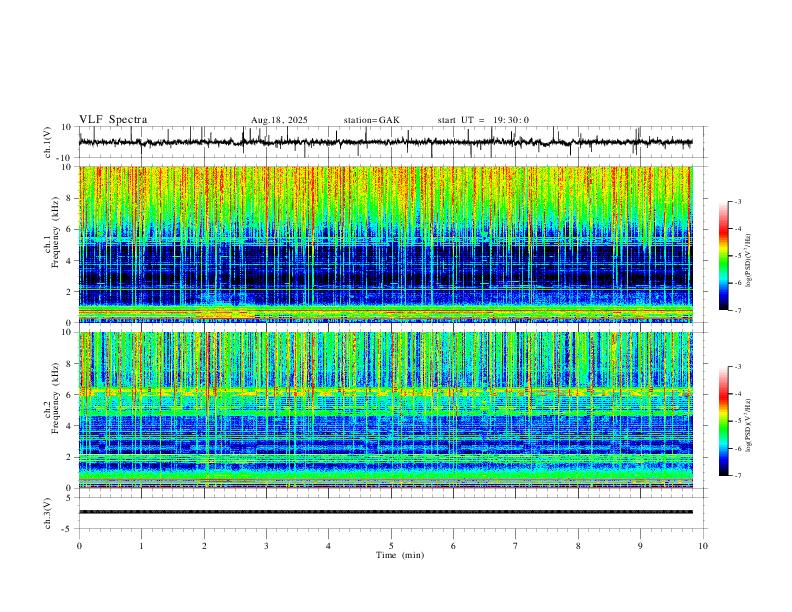
Task: Click time axis tick label '6'
Action: [454, 546]
